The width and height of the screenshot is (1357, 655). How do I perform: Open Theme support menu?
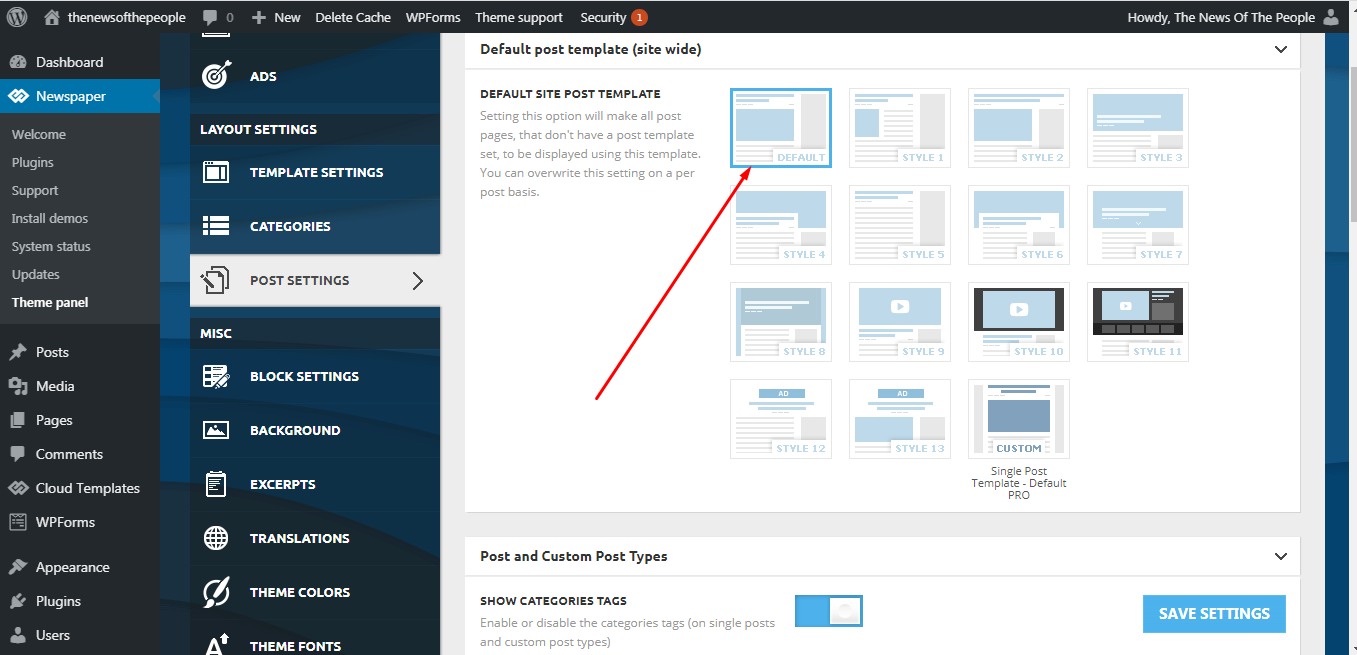519,17
